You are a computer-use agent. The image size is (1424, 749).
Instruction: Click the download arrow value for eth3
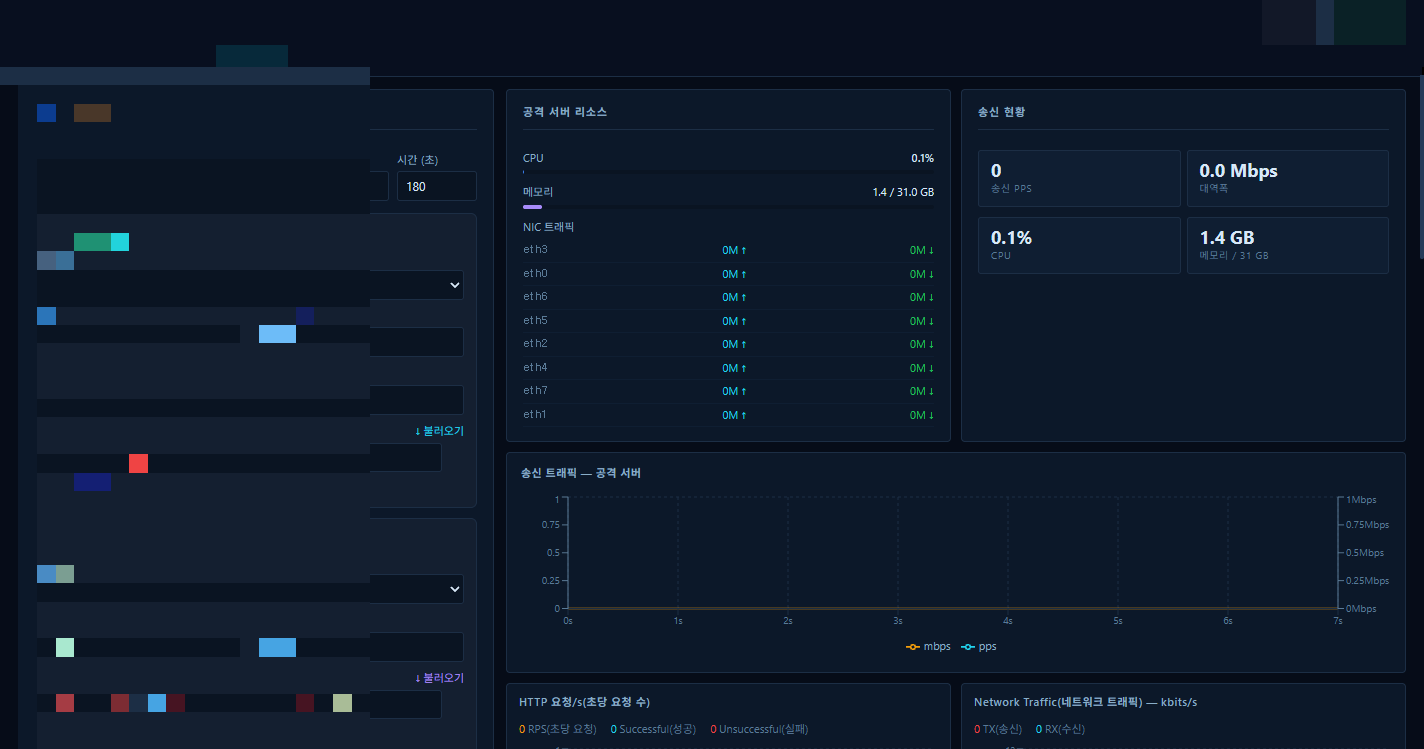click(x=922, y=250)
